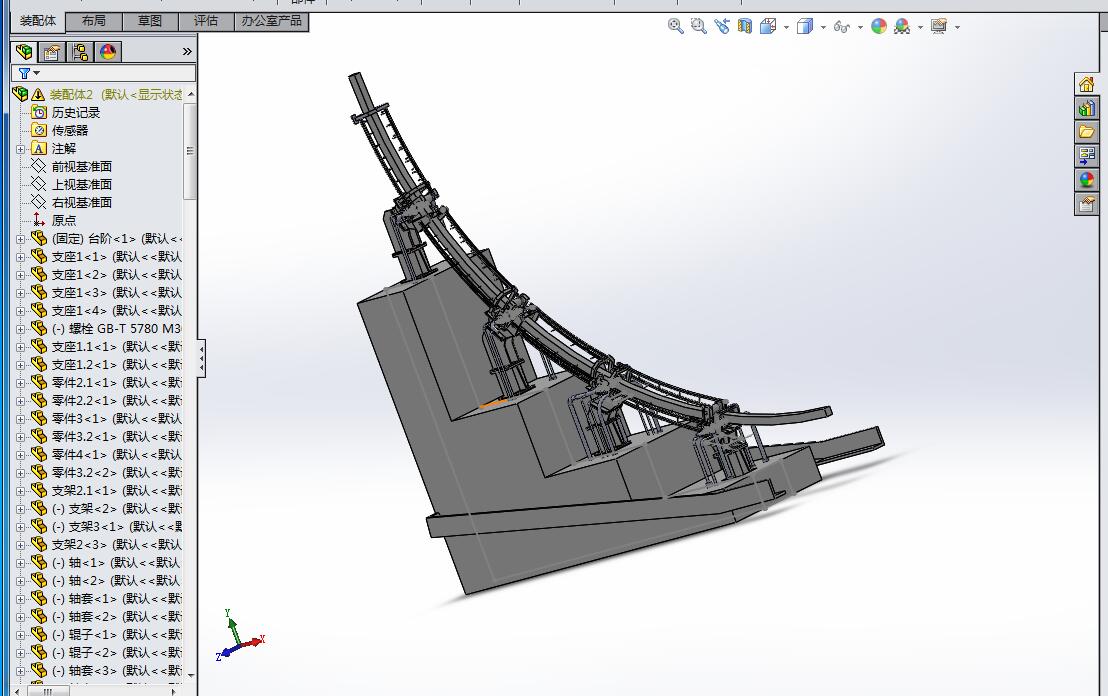Select the 装配体2 root assembly node
Image resolution: width=1108 pixels, height=696 pixels.
116,95
